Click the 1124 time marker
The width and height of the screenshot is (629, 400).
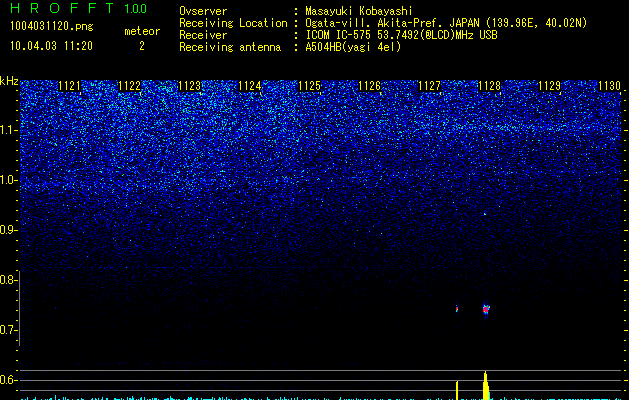click(x=249, y=86)
